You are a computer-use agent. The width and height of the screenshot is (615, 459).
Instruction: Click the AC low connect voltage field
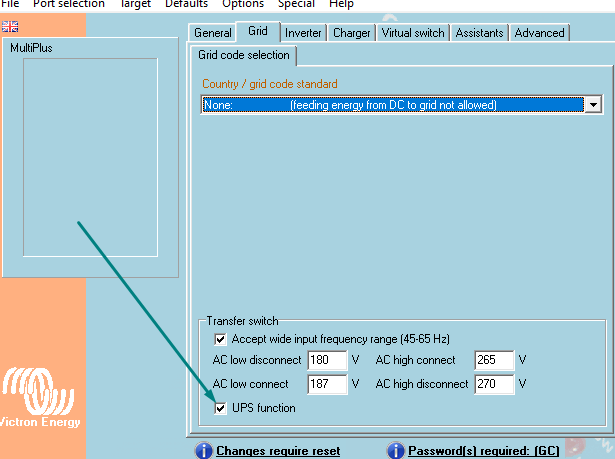pyautogui.click(x=328, y=384)
